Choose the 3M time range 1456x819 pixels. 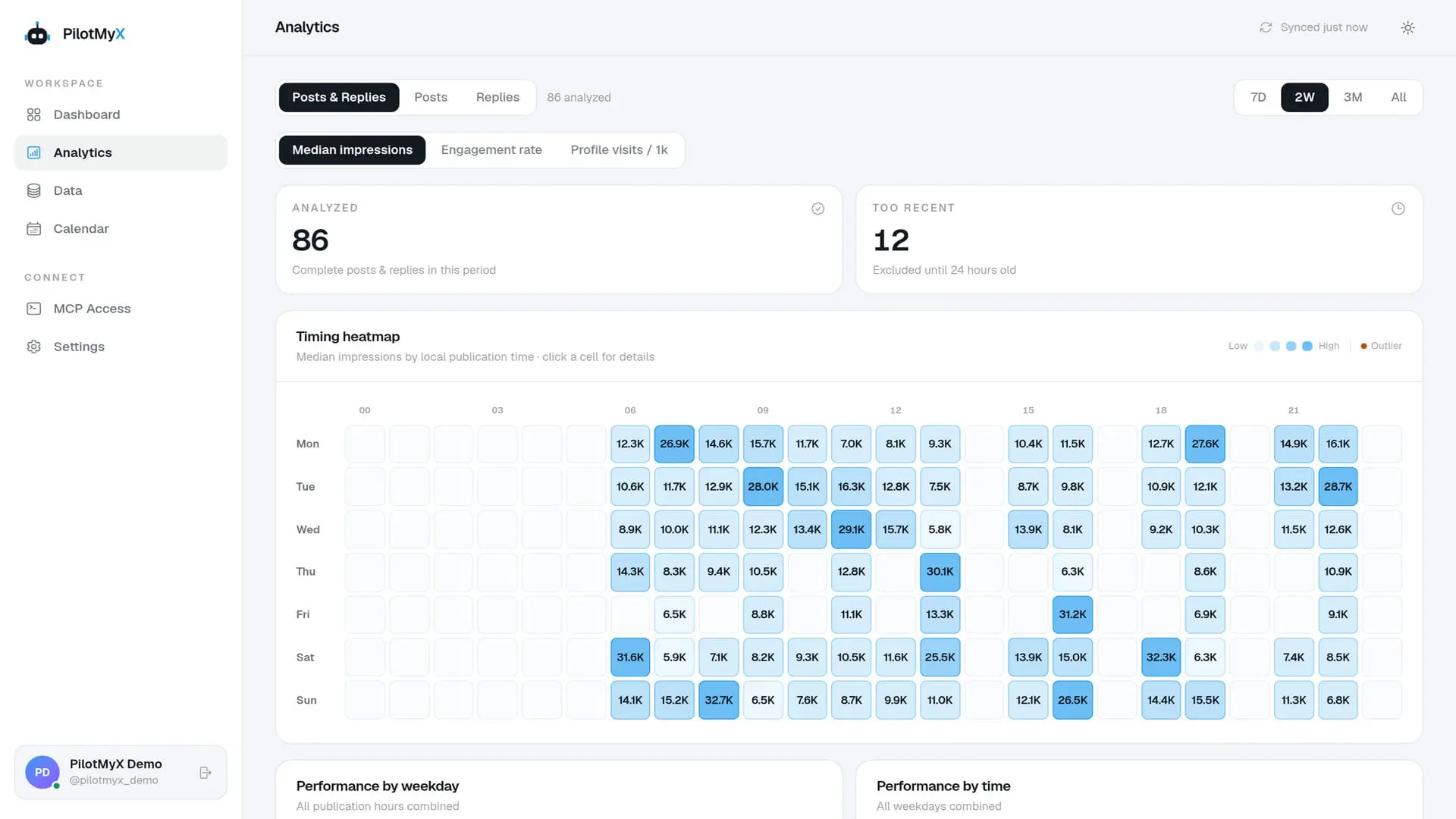1353,97
